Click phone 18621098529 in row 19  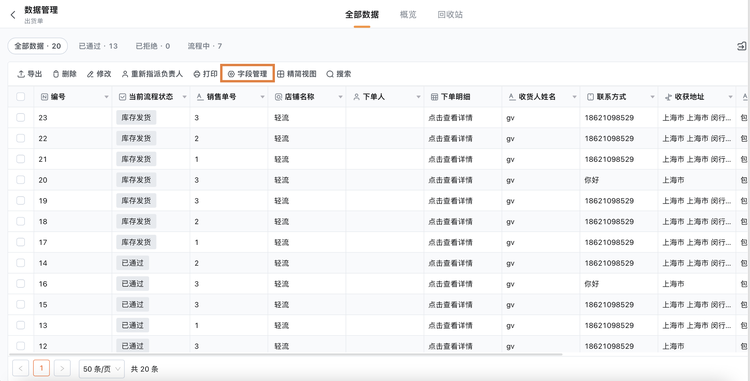[609, 201]
